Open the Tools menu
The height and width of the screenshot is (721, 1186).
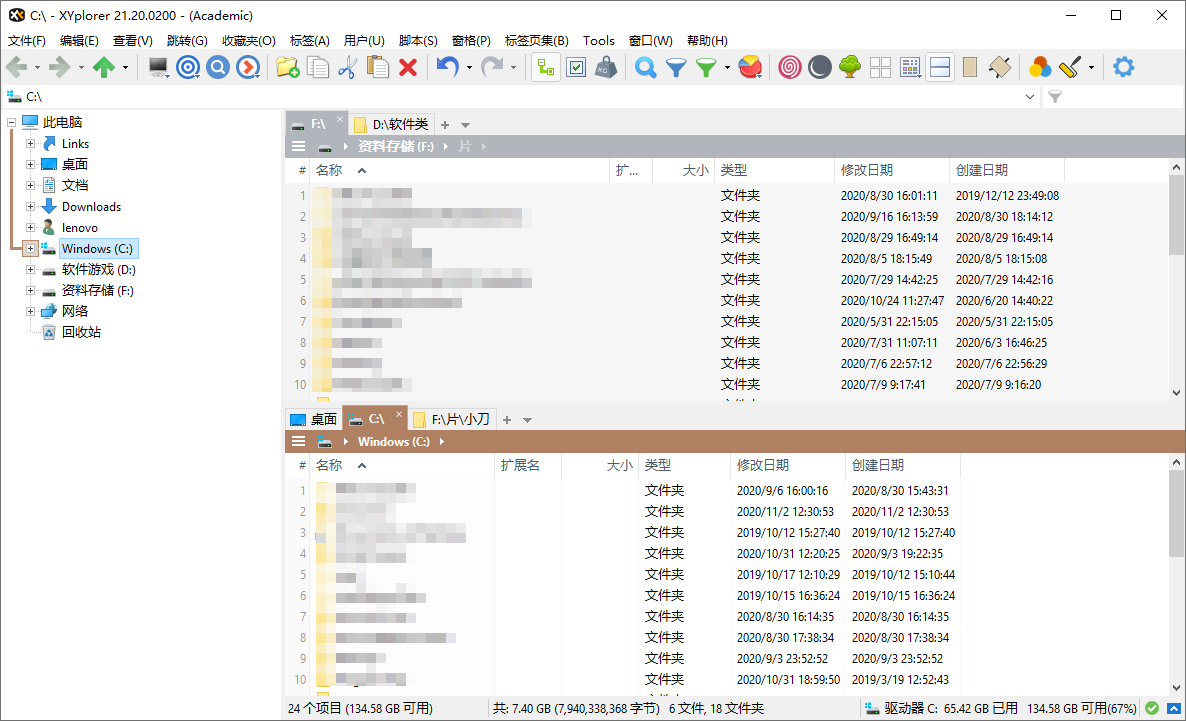coord(599,41)
